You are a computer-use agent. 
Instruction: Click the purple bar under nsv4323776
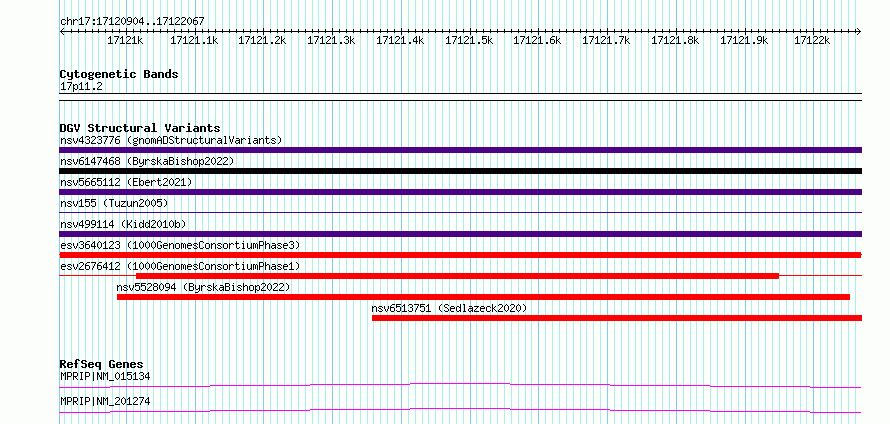click(460, 150)
